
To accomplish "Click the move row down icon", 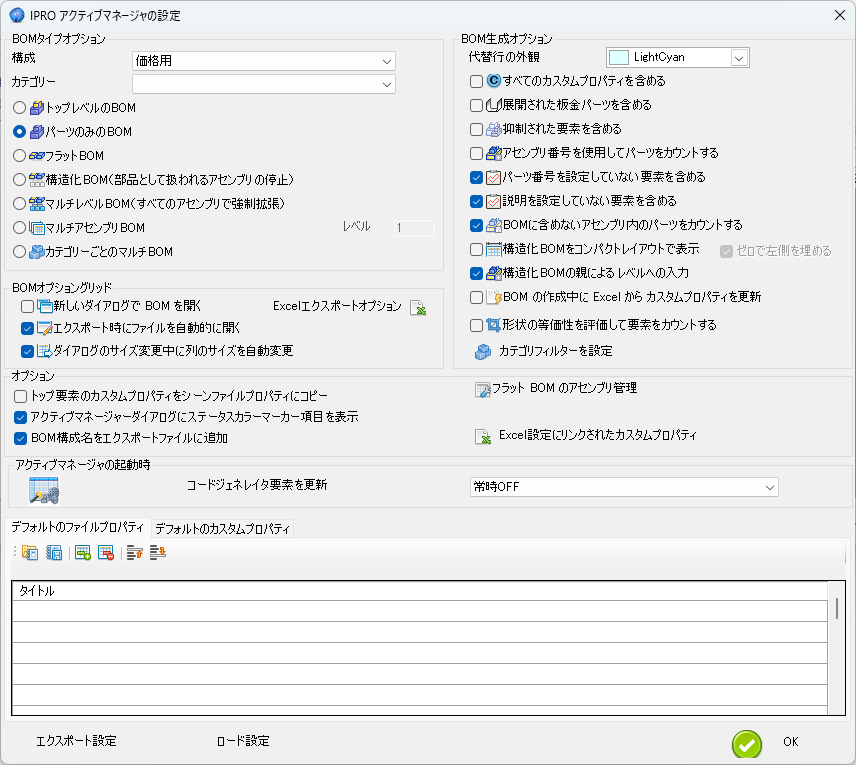I will [x=158, y=553].
